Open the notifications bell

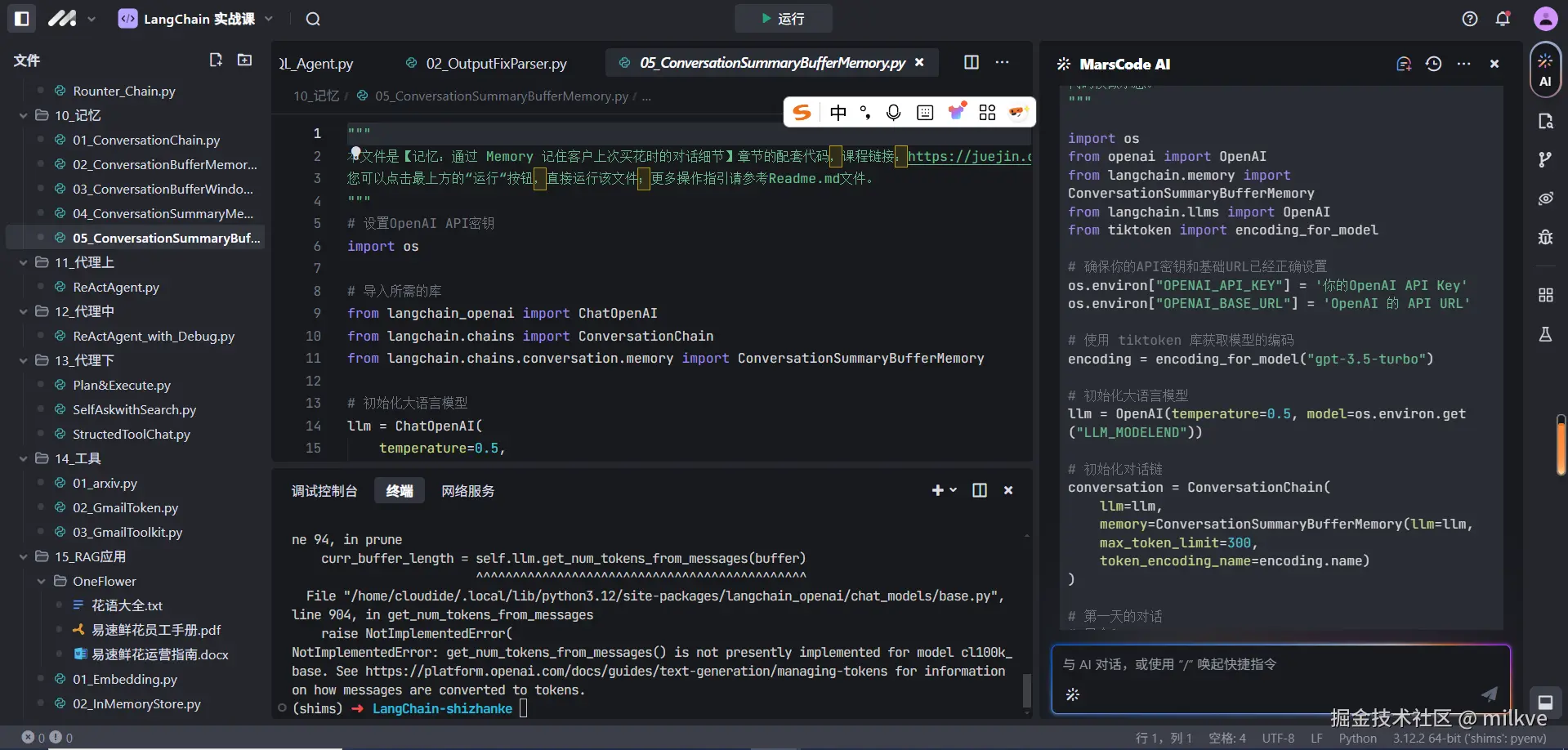pyautogui.click(x=1503, y=19)
